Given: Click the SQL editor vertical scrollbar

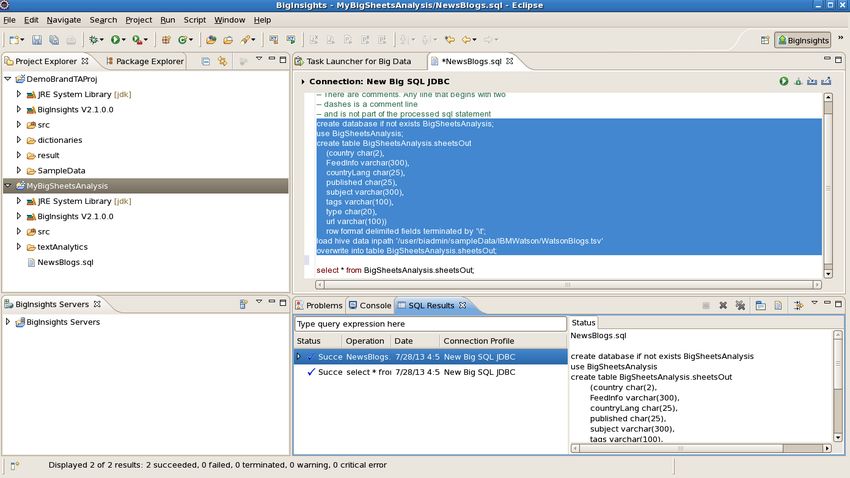Looking at the screenshot, I should click(828, 185).
